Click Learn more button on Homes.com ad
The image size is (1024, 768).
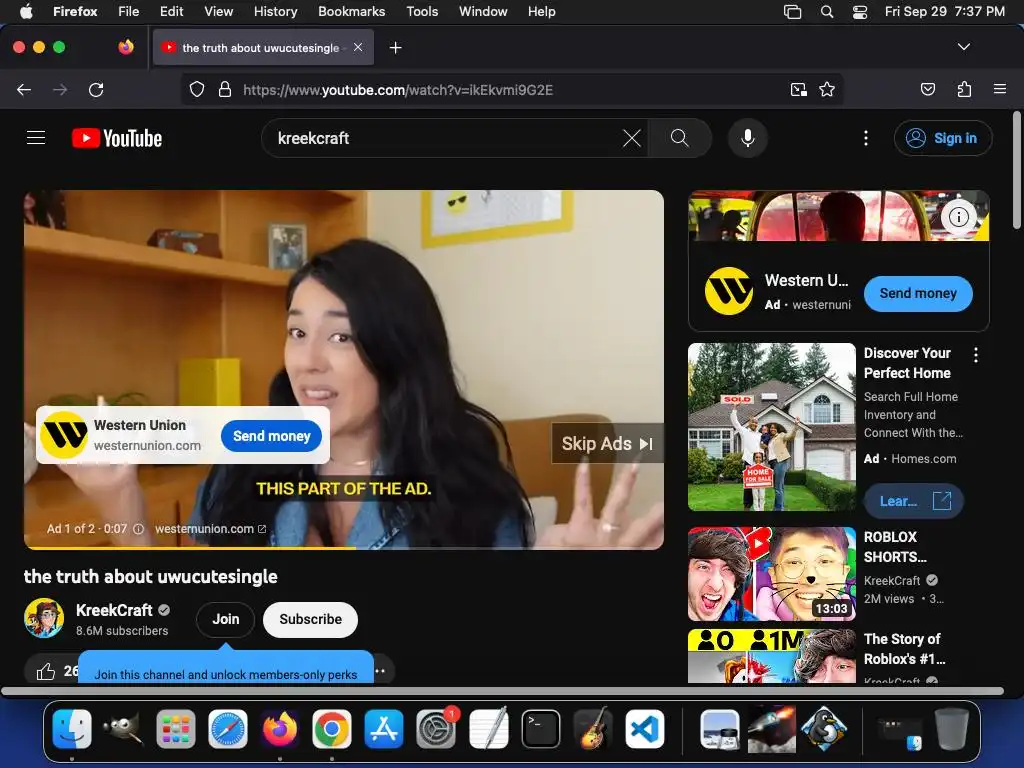[914, 501]
